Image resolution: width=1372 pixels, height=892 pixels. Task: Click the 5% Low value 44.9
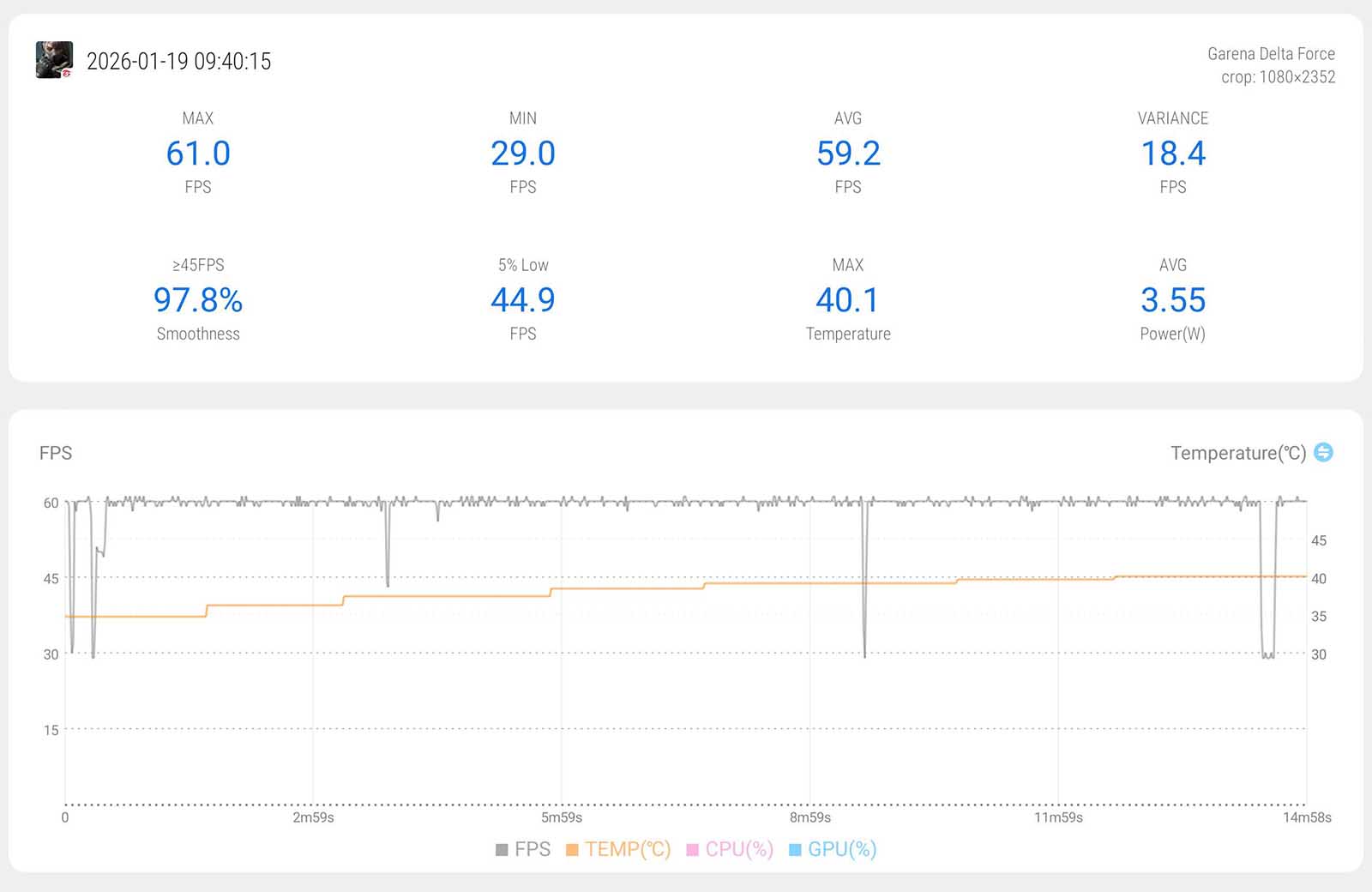(x=523, y=300)
